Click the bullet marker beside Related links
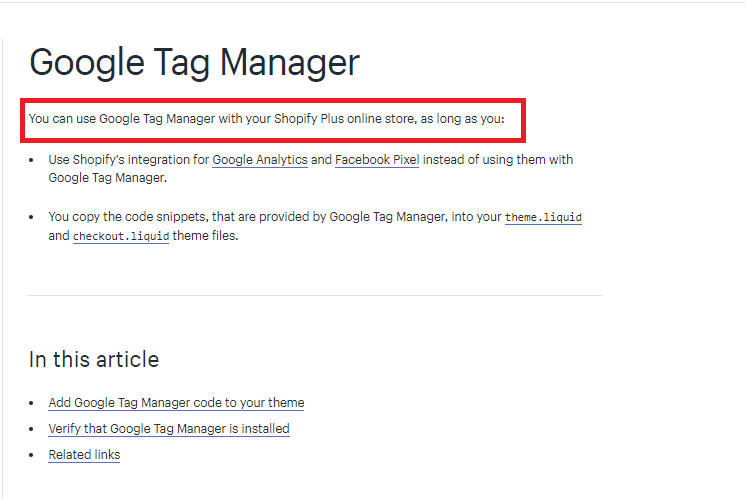 point(31,455)
